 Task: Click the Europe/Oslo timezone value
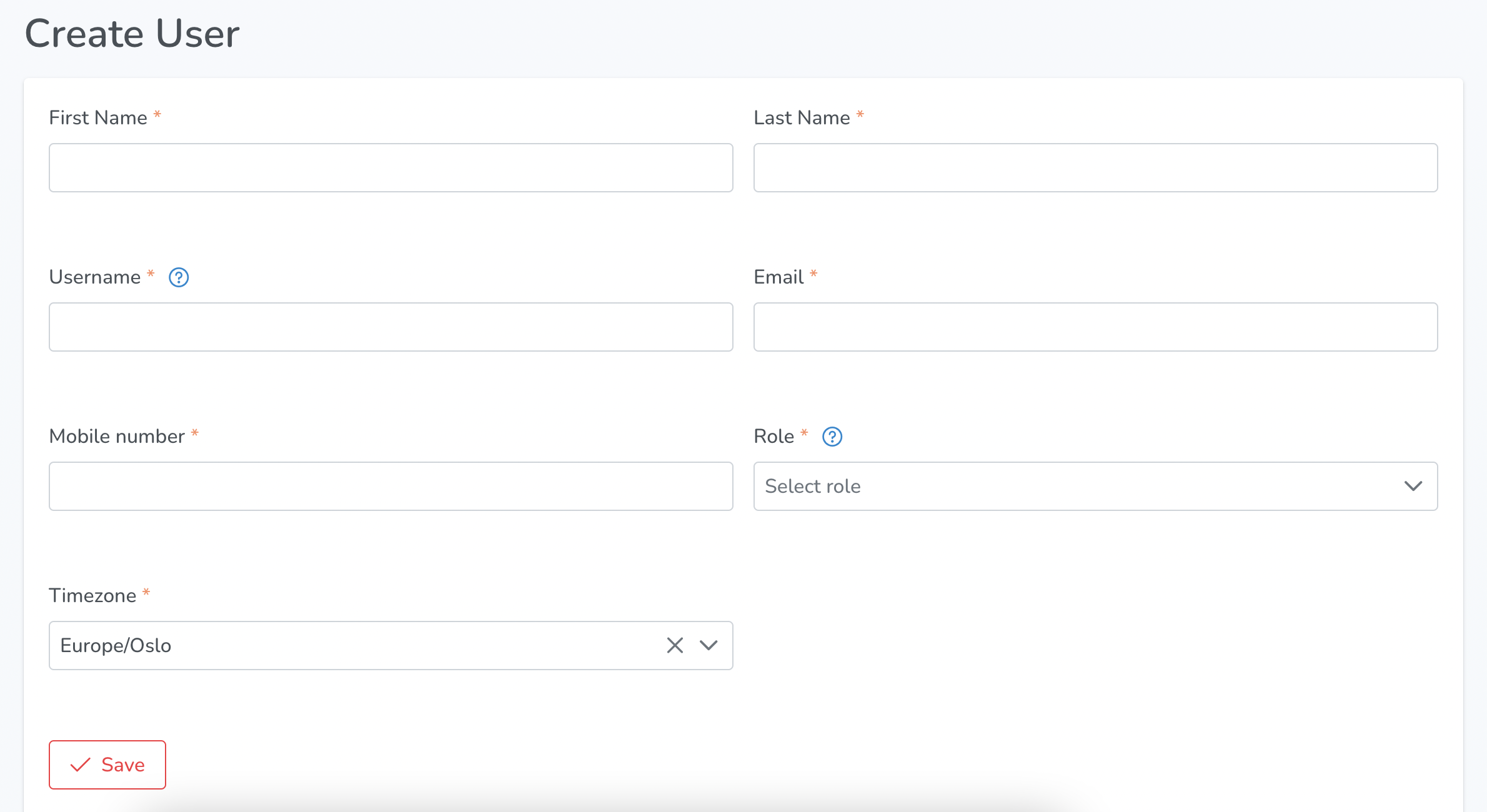coord(116,645)
